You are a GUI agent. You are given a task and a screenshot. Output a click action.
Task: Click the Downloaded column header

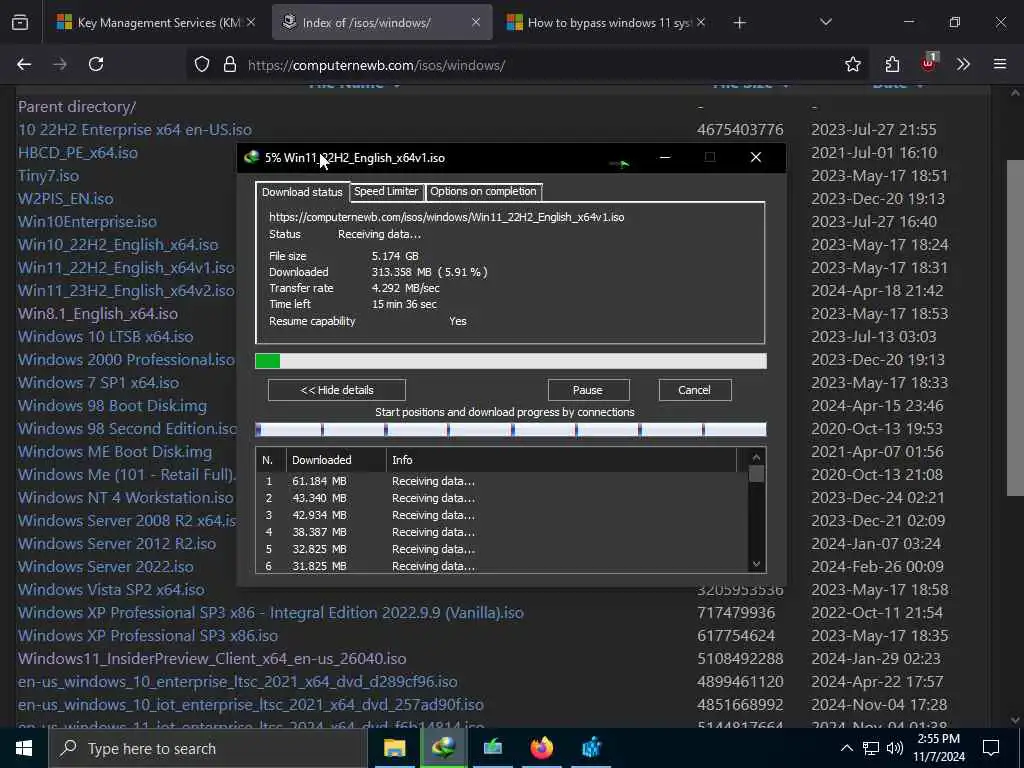336,460
